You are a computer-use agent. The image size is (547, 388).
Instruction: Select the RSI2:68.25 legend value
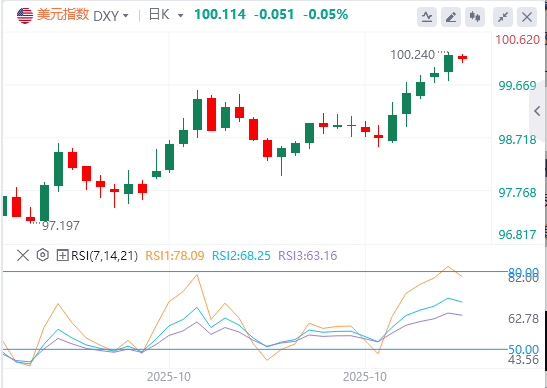(x=241, y=256)
